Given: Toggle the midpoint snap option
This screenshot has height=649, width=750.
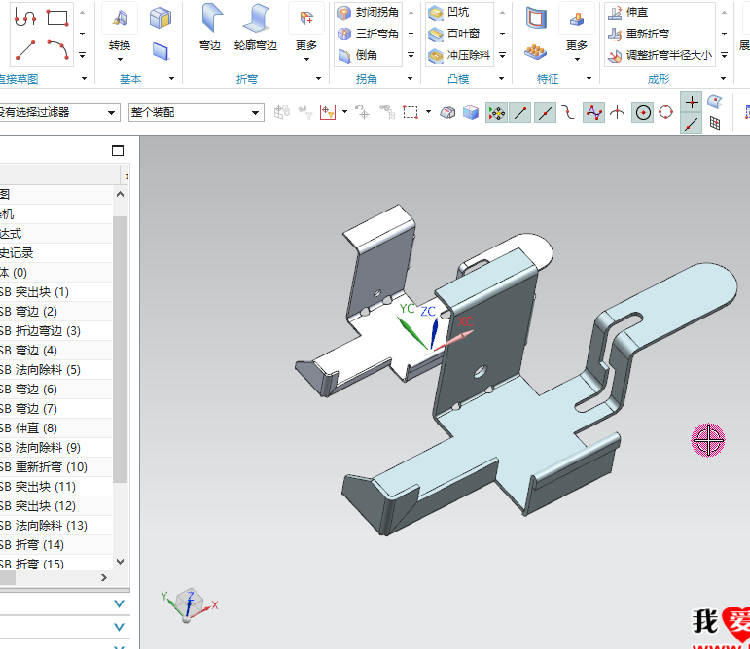Looking at the screenshot, I should 545,113.
